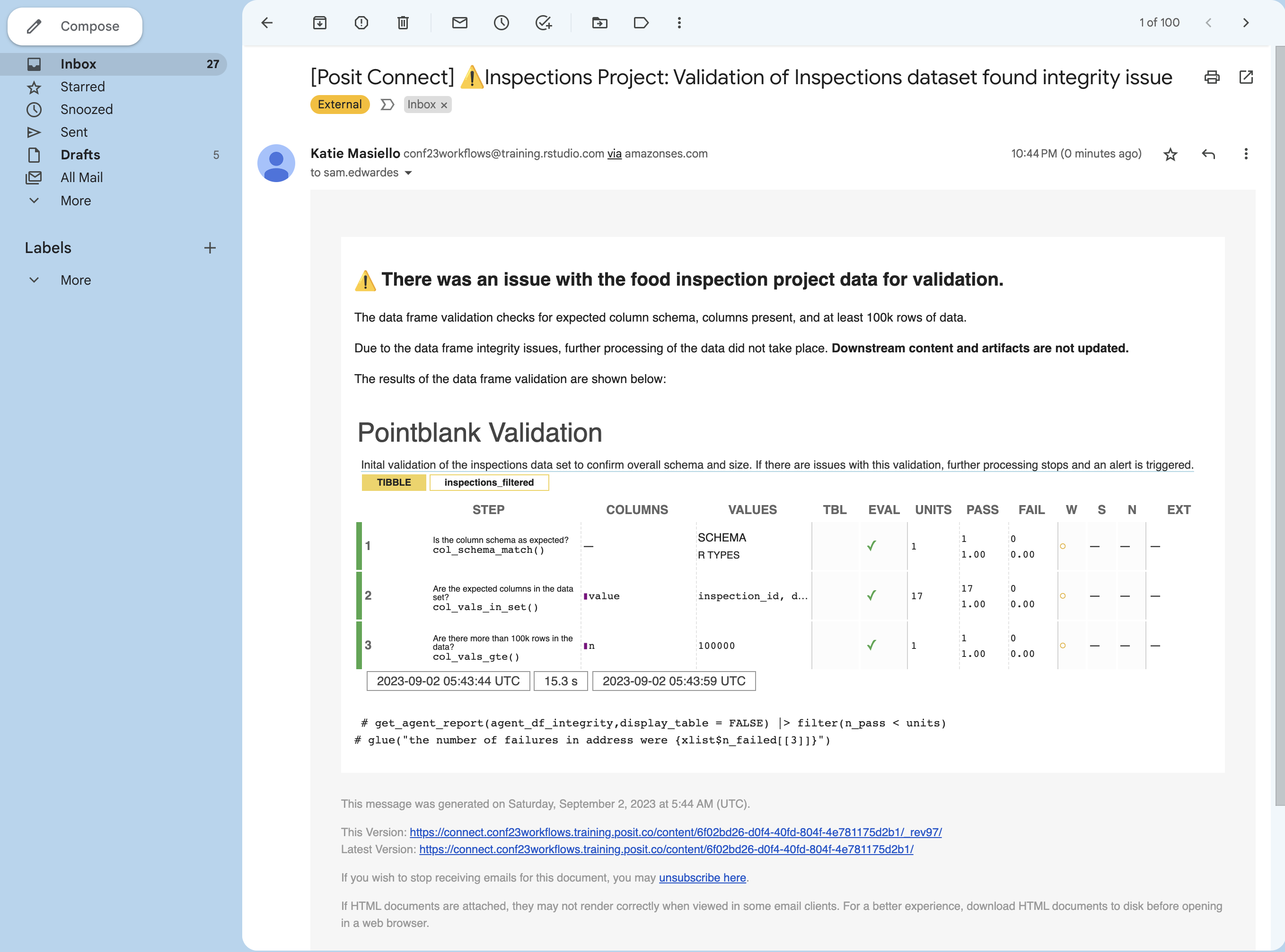Expand More under the Labels section
Screen dimensions: 1285x952
(x=76, y=280)
